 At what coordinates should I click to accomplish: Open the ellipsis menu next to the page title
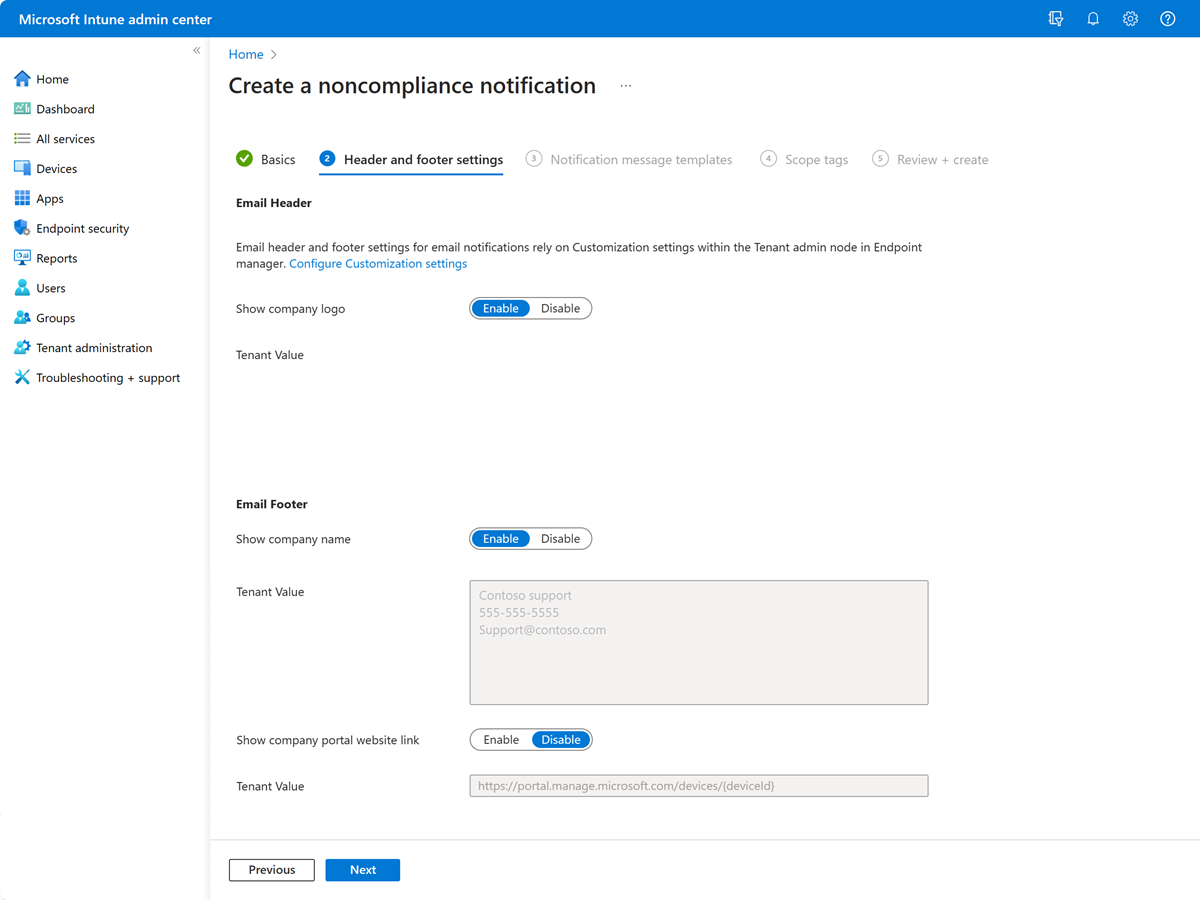click(x=625, y=86)
